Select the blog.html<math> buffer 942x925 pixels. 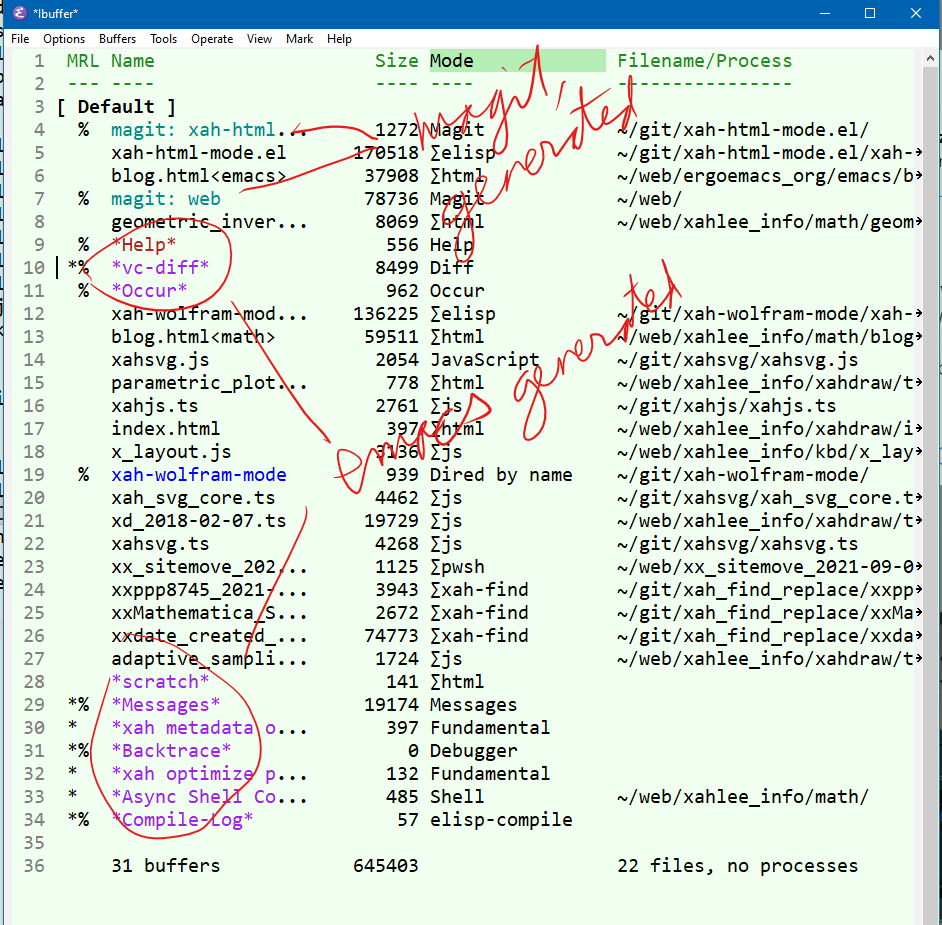pyautogui.click(x=193, y=336)
